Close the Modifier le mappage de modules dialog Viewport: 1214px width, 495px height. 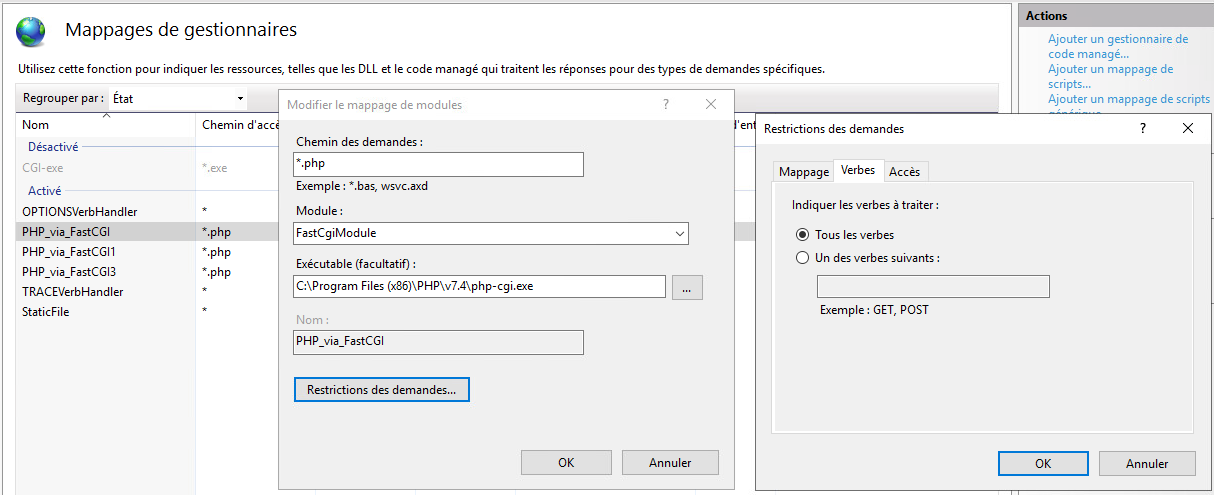coord(711,104)
